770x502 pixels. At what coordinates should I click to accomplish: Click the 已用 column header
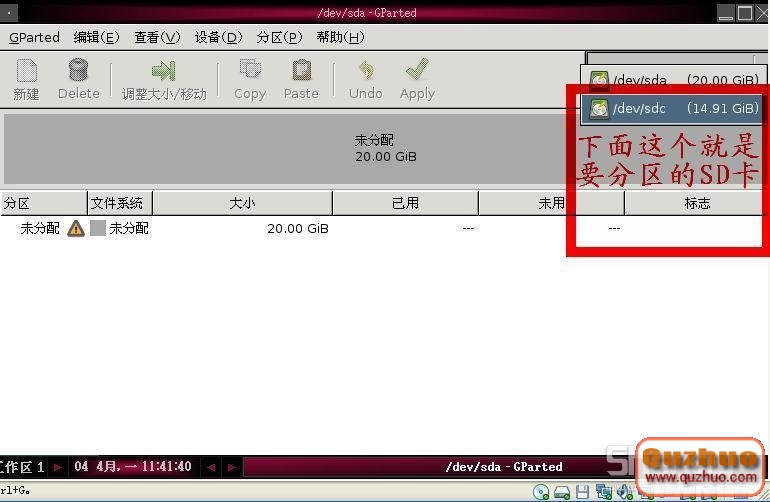(x=406, y=203)
